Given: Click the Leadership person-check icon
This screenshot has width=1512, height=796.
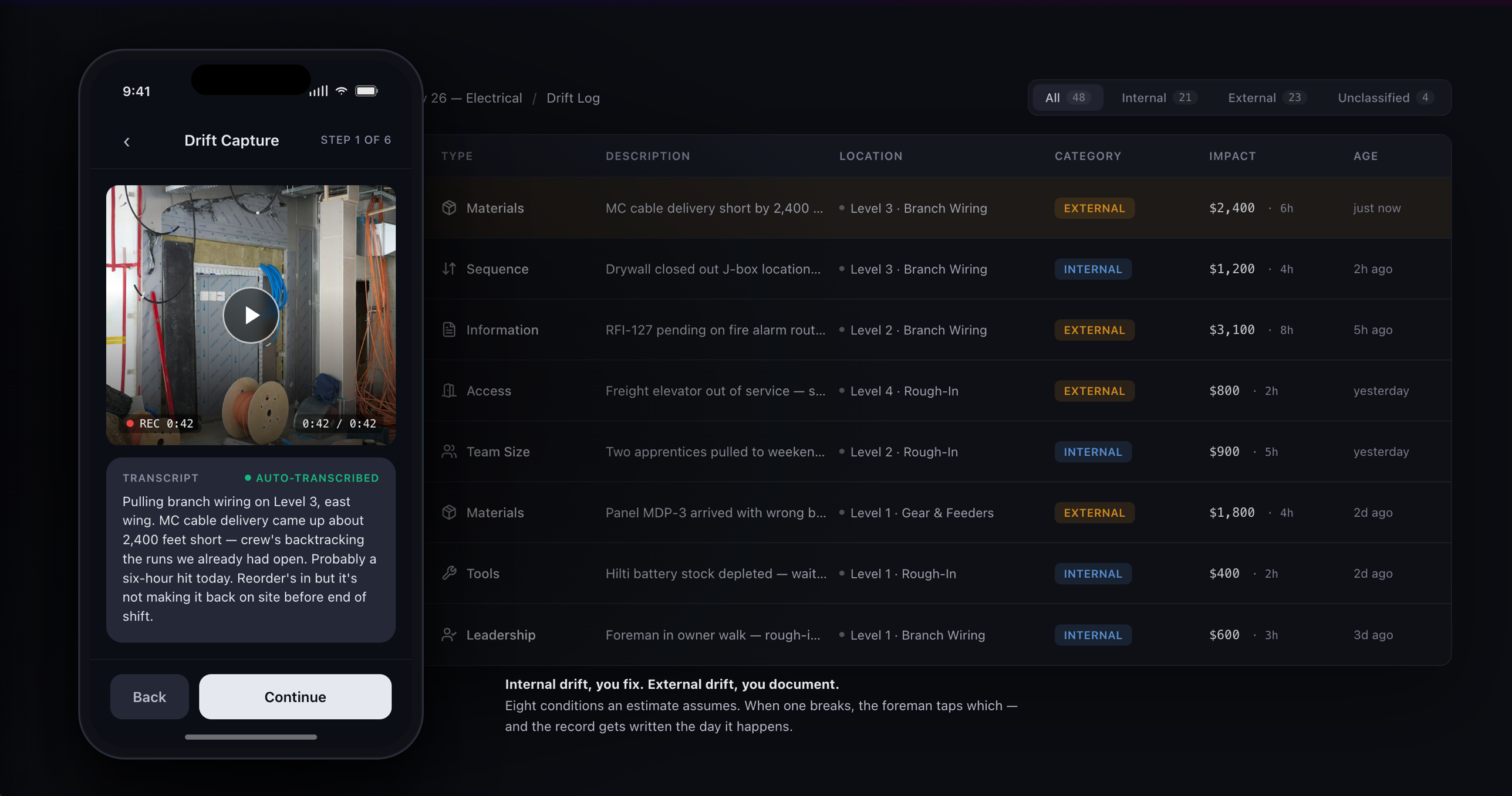Looking at the screenshot, I should [x=449, y=635].
